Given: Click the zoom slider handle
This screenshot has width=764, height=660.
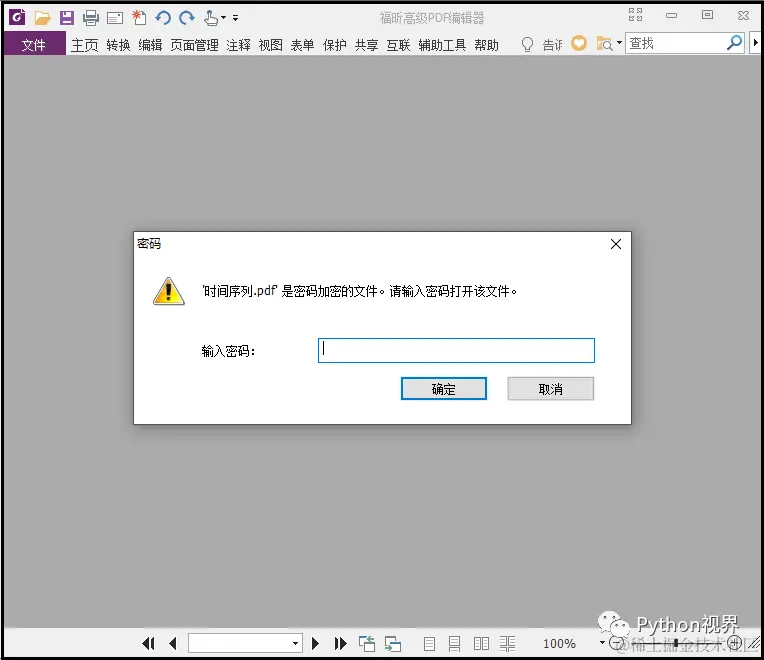Looking at the screenshot, I should (676, 644).
